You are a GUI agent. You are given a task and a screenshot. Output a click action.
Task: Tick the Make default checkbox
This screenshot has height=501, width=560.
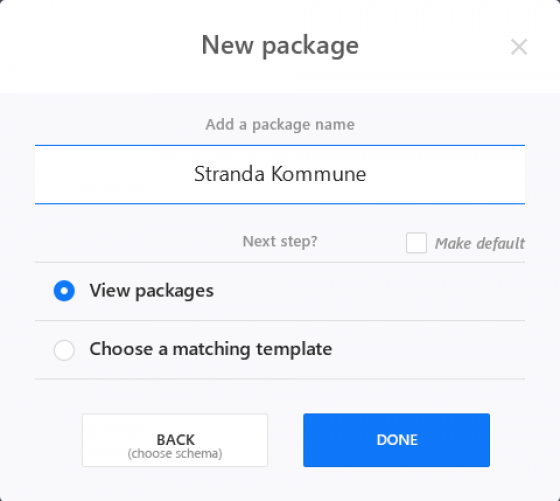click(x=416, y=243)
